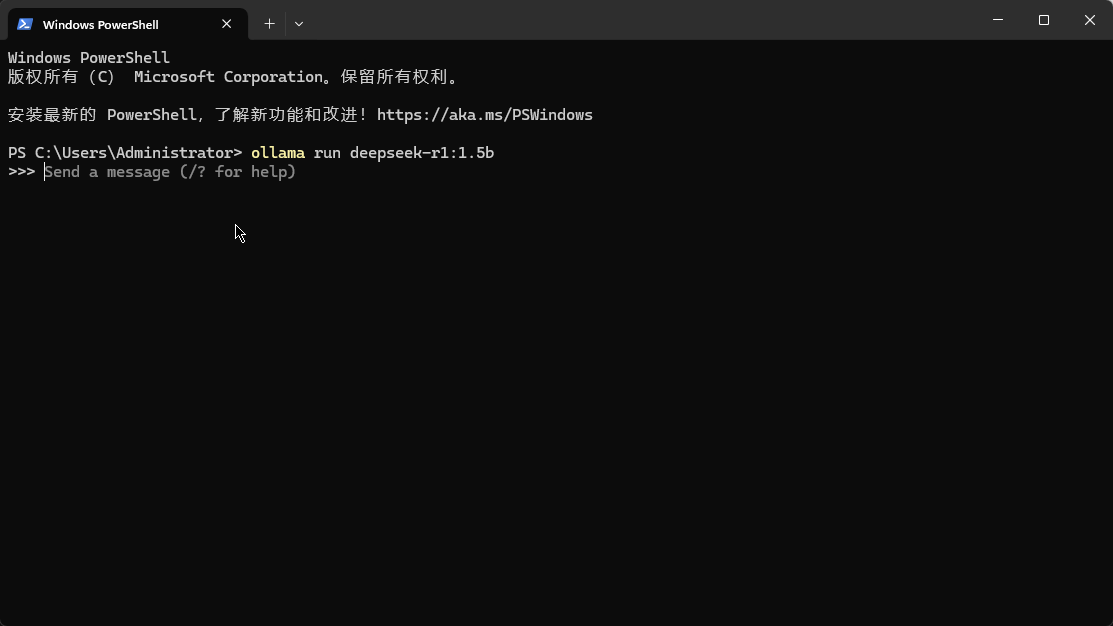The image size is (1113, 626).
Task: Click the 'deepseek-r1:1.5b' model name text
Action: click(421, 153)
